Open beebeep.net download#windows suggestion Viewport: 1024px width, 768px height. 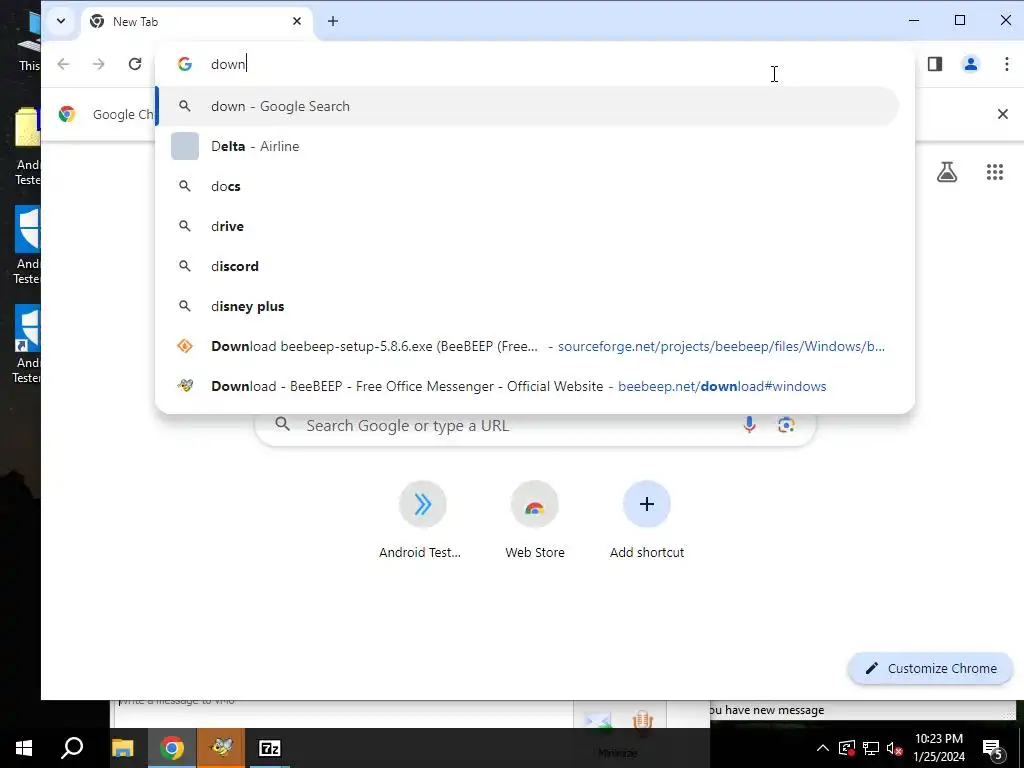point(528,386)
